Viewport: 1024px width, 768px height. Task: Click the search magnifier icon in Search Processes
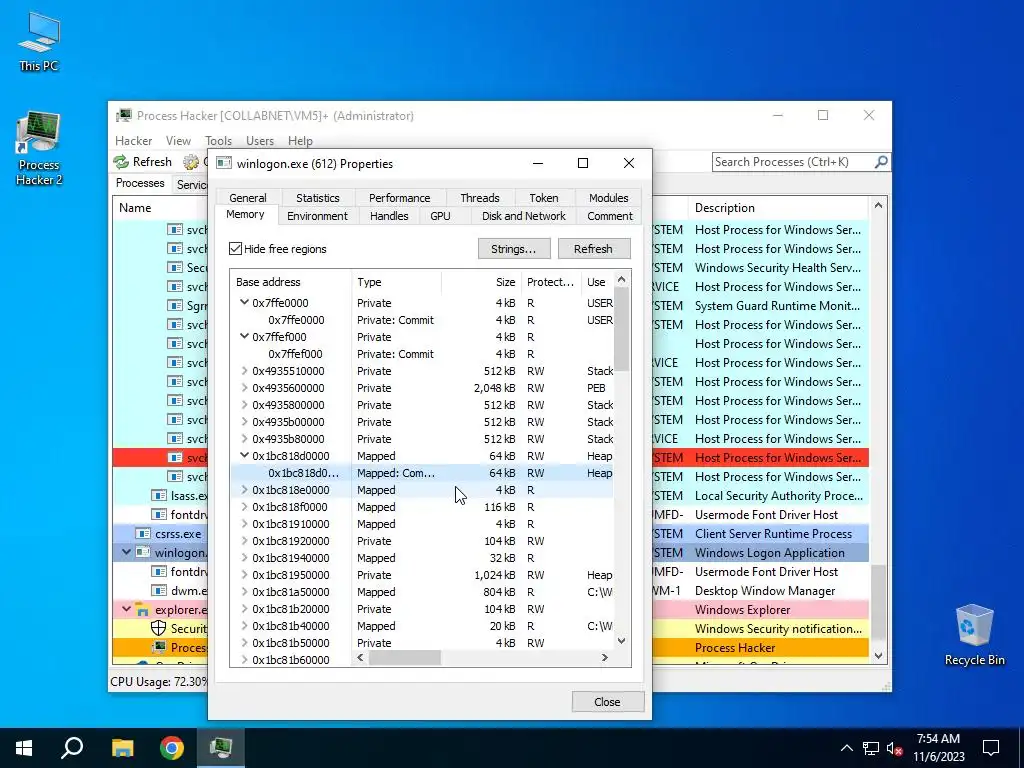click(x=880, y=161)
